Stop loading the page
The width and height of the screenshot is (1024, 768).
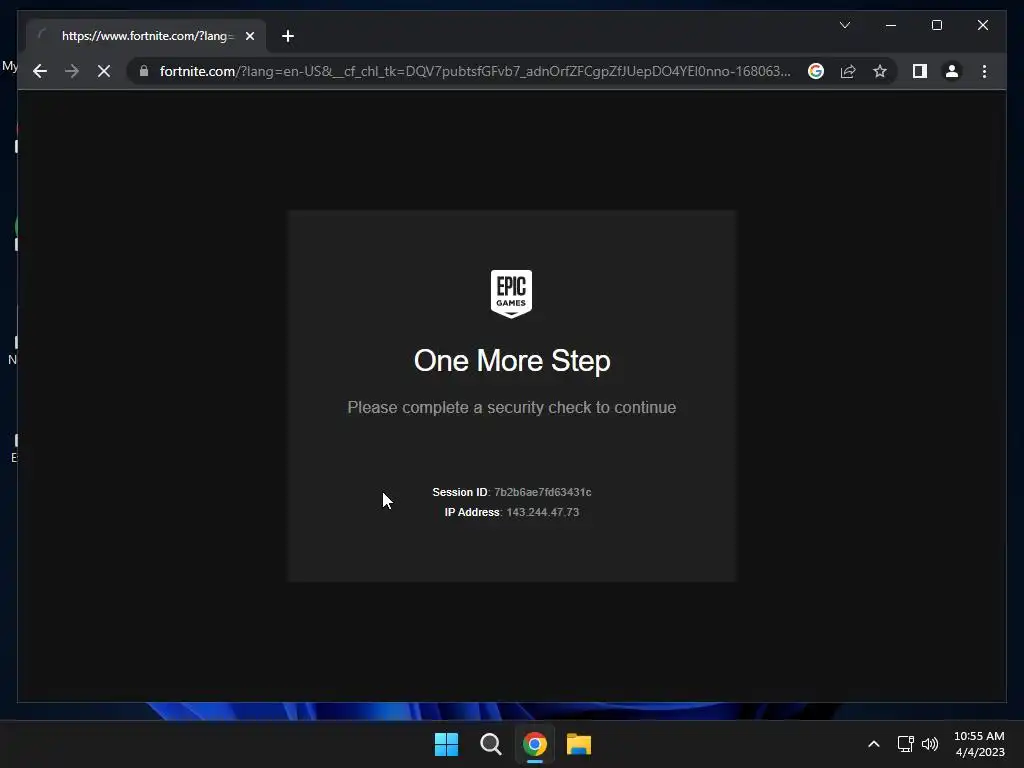tap(104, 71)
